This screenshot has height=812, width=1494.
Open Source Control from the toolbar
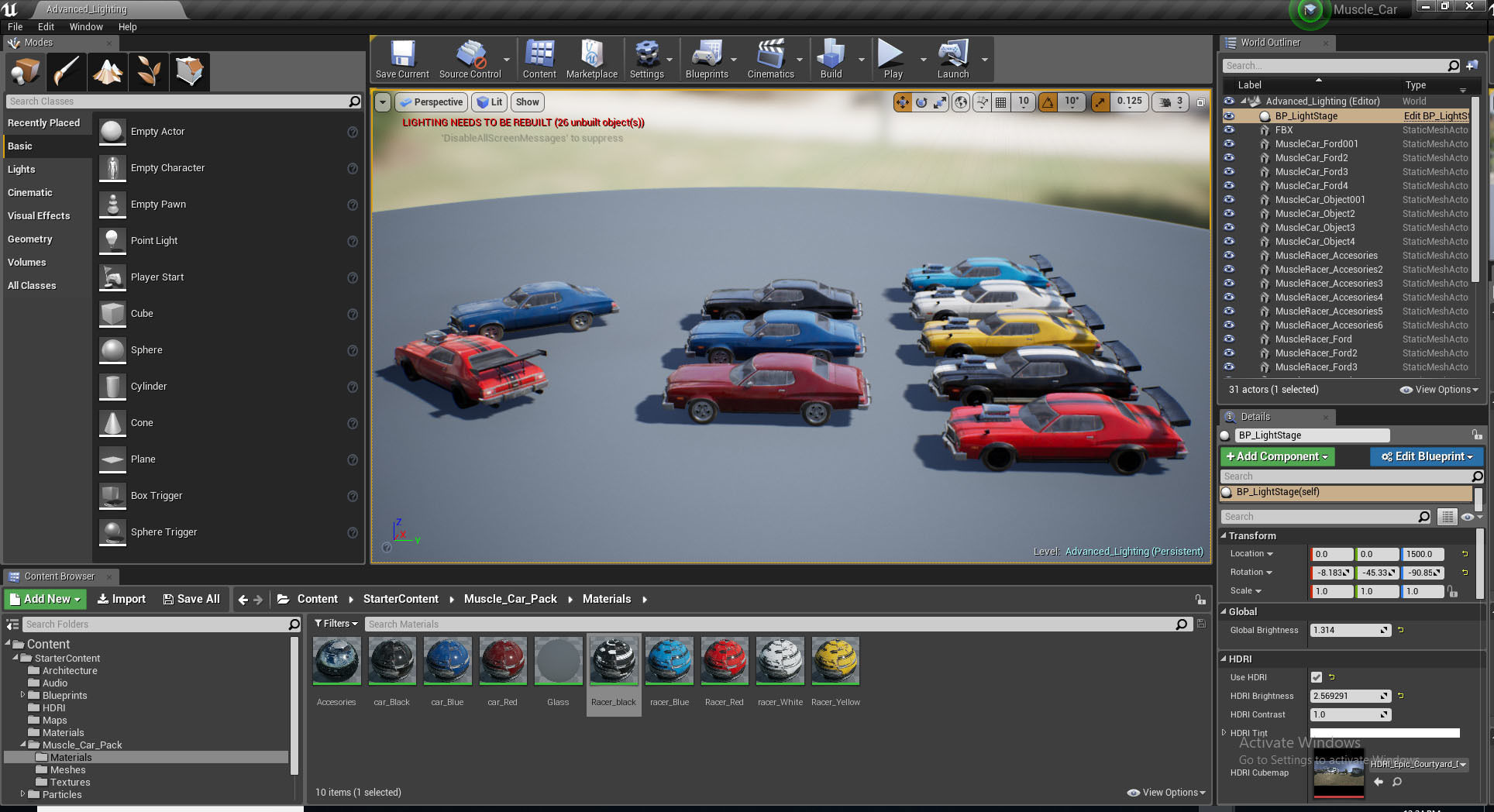coord(470,60)
